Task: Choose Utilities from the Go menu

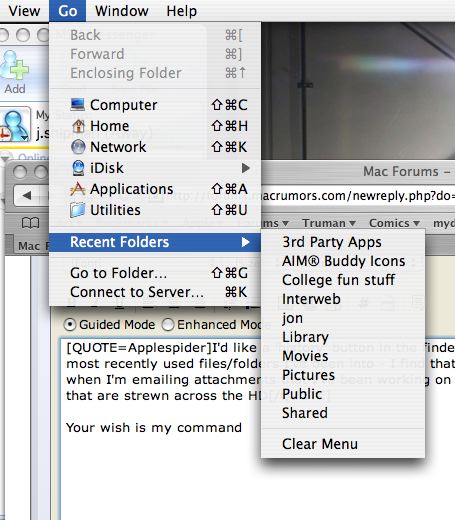Action: pyautogui.click(x=155, y=210)
